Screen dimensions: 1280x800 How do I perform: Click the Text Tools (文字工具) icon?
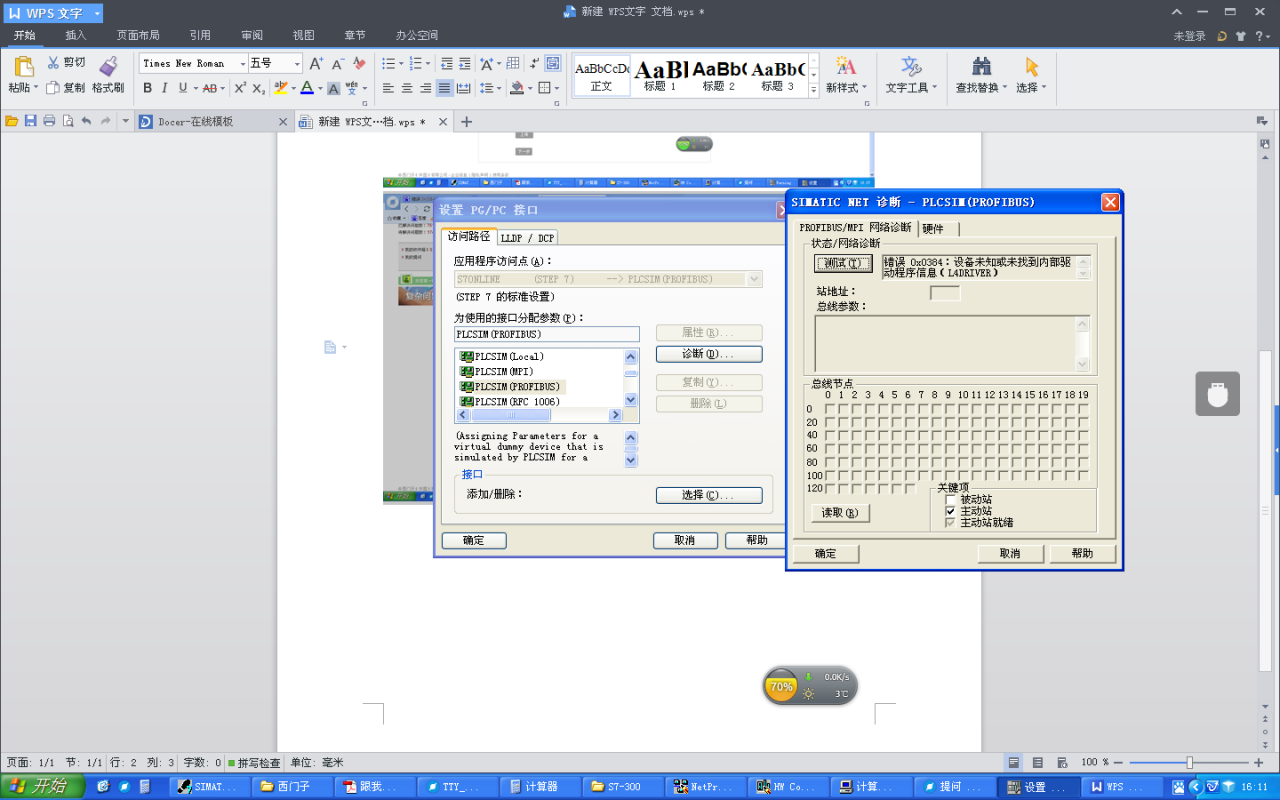tap(910, 67)
